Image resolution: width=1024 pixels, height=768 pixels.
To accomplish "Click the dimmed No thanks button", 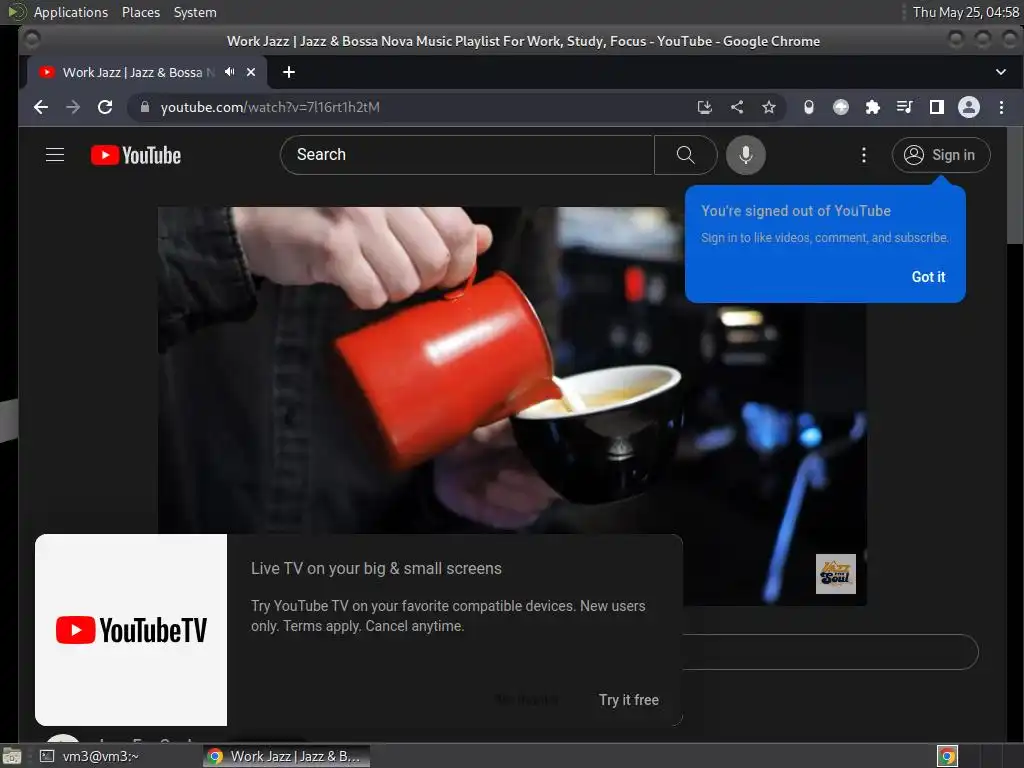I will 526,700.
